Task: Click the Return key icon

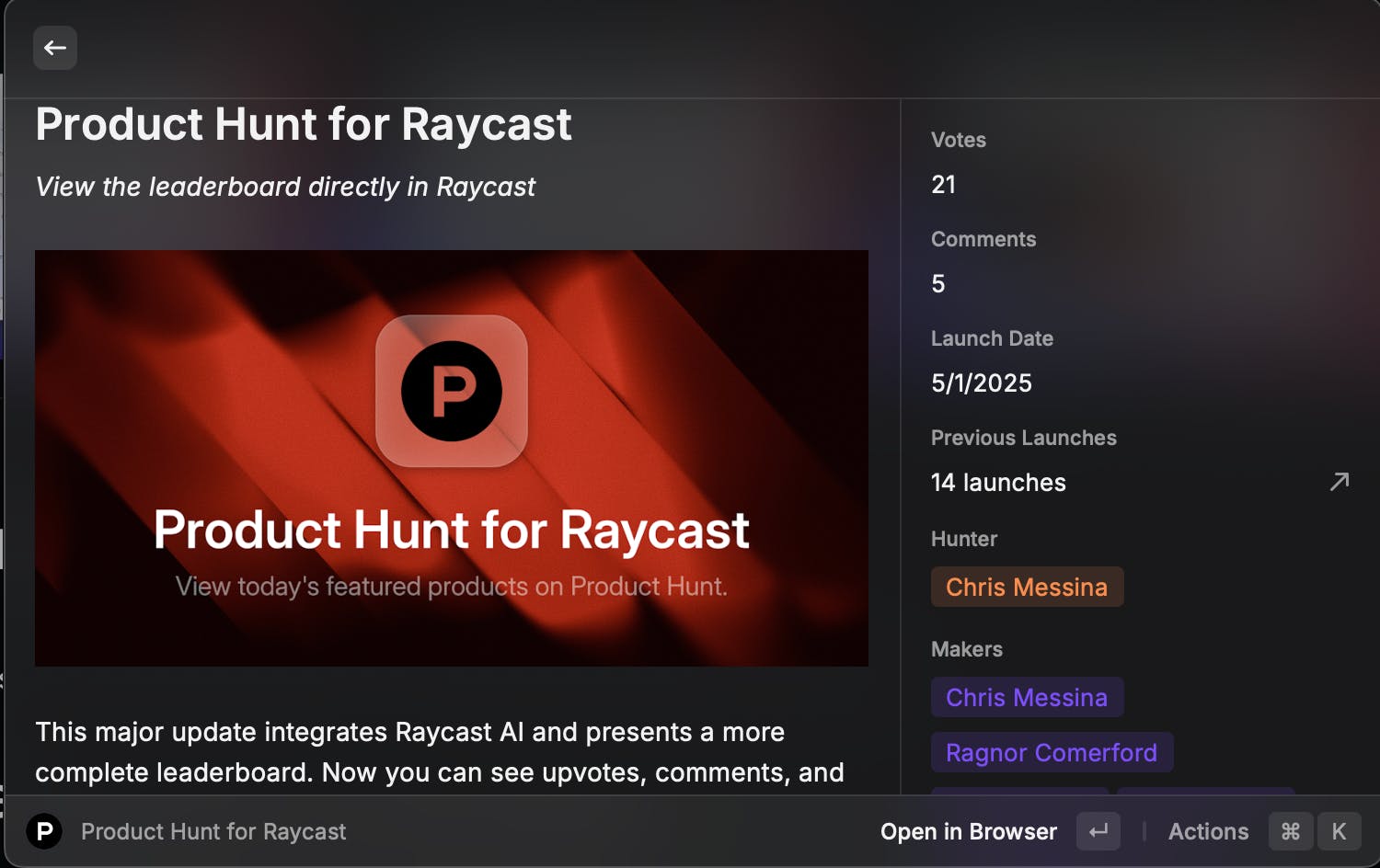Action: [1098, 831]
